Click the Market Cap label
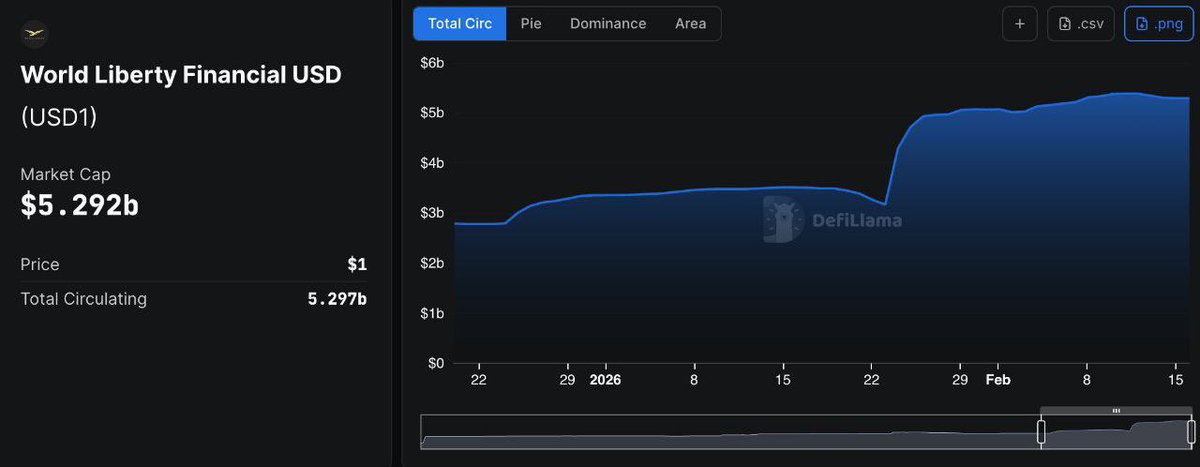The image size is (1200, 467). point(65,174)
